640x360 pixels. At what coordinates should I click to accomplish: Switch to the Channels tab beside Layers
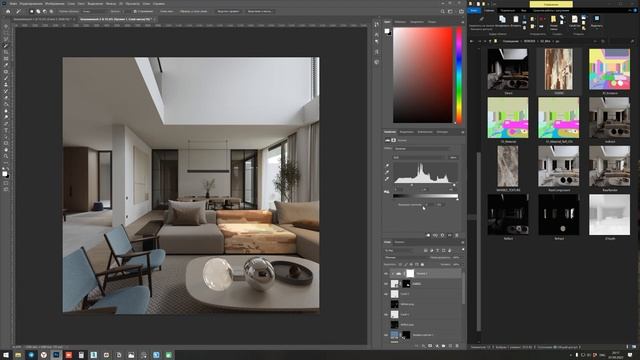[x=400, y=242]
